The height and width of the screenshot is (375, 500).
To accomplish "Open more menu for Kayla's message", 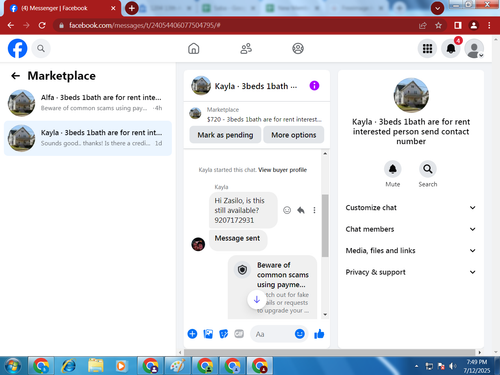I will [314, 210].
